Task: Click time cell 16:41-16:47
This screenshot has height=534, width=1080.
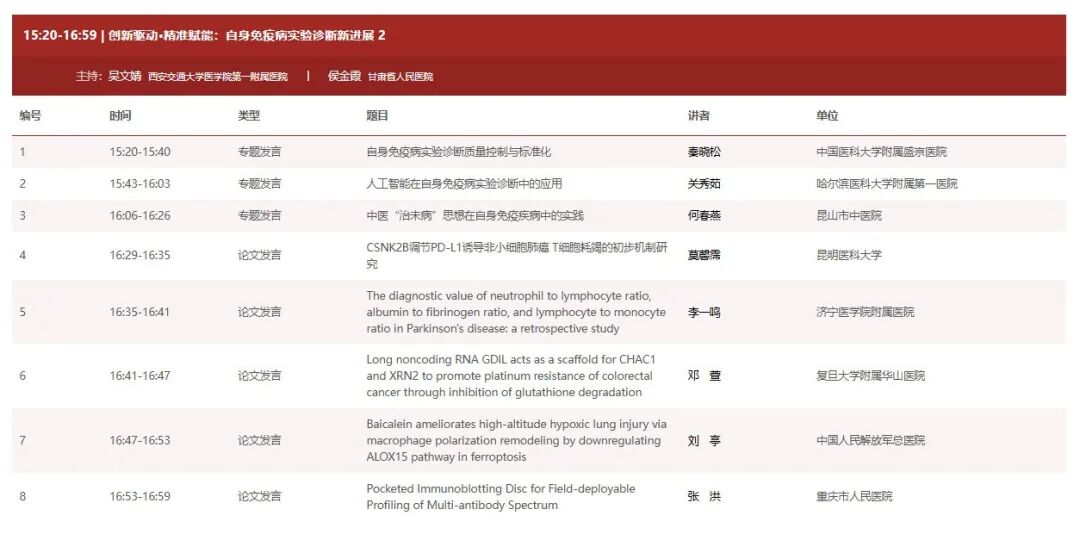Action: point(140,376)
